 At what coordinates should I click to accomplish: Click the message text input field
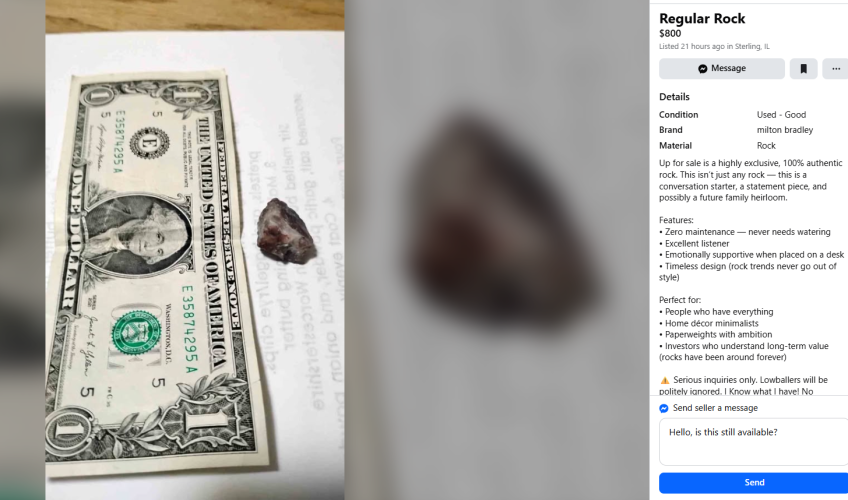click(753, 442)
